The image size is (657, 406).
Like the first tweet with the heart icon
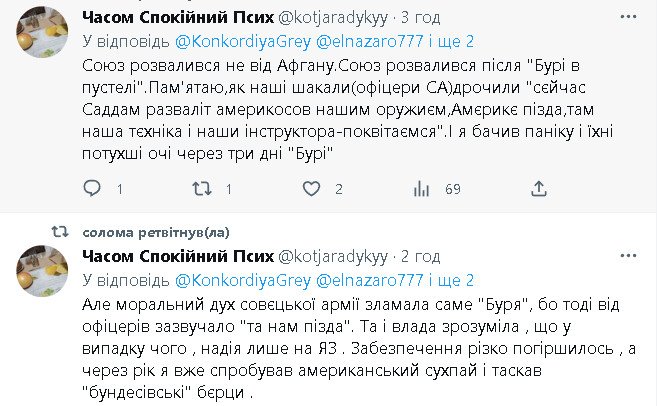click(x=310, y=188)
